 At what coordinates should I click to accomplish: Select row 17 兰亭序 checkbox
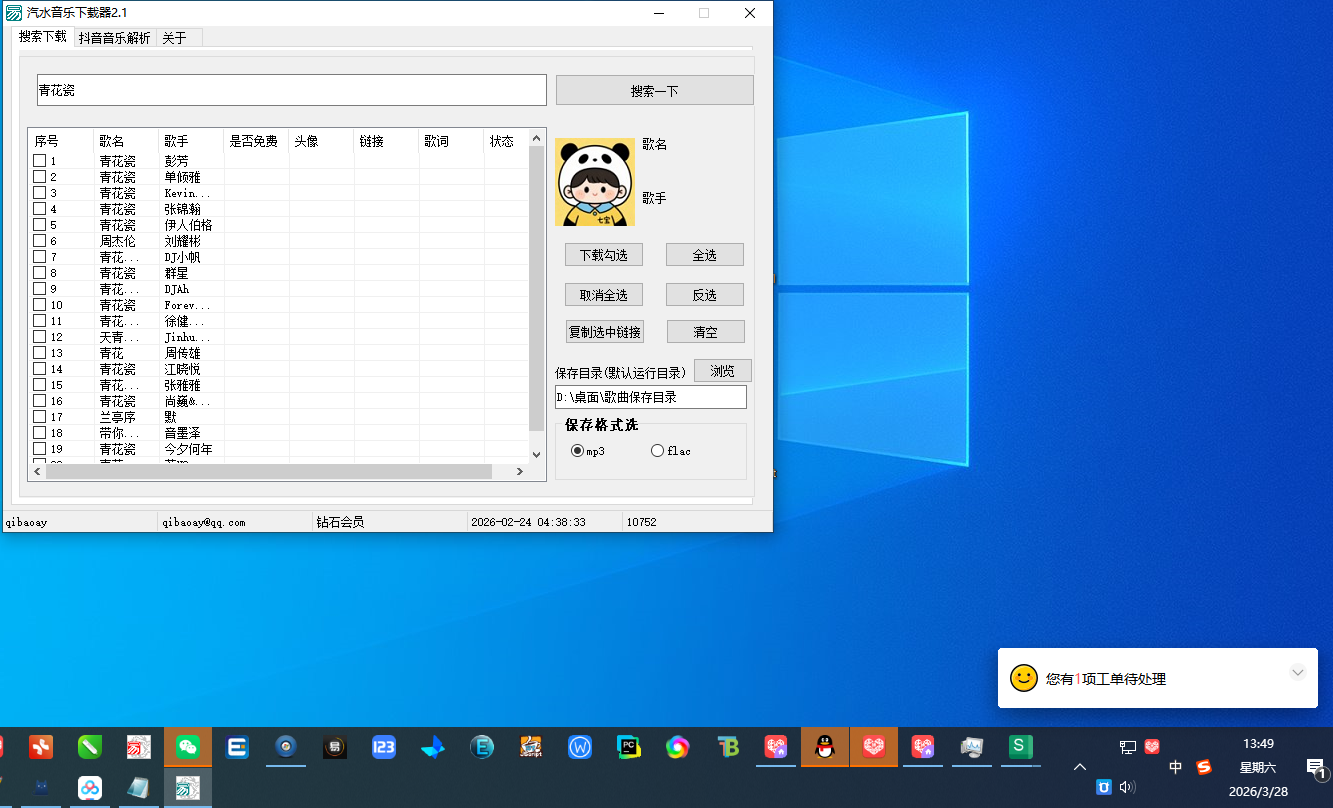click(x=40, y=417)
